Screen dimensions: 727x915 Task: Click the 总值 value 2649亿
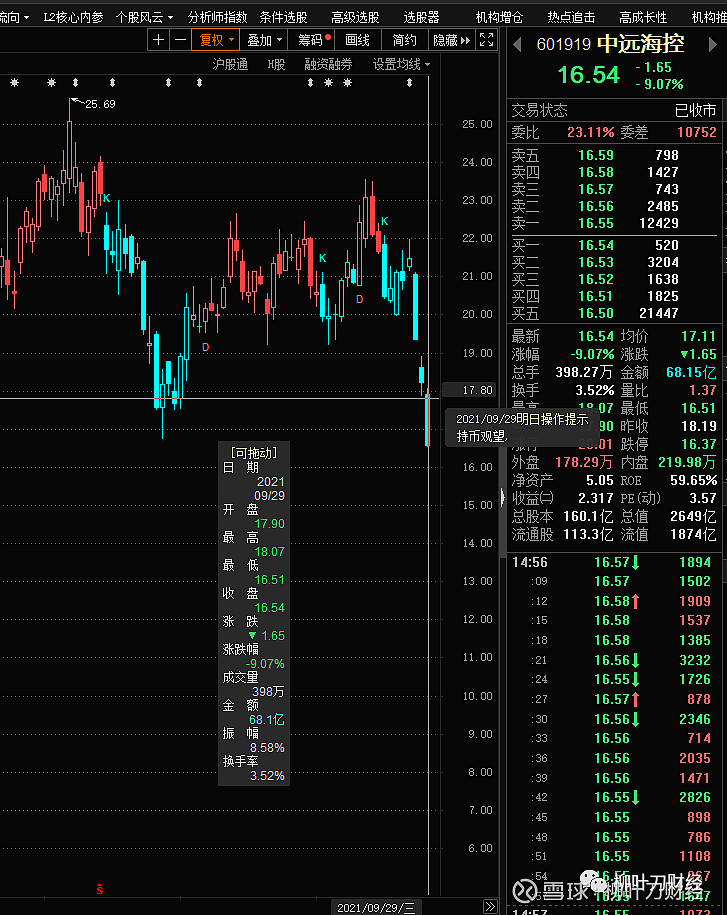coord(693,516)
